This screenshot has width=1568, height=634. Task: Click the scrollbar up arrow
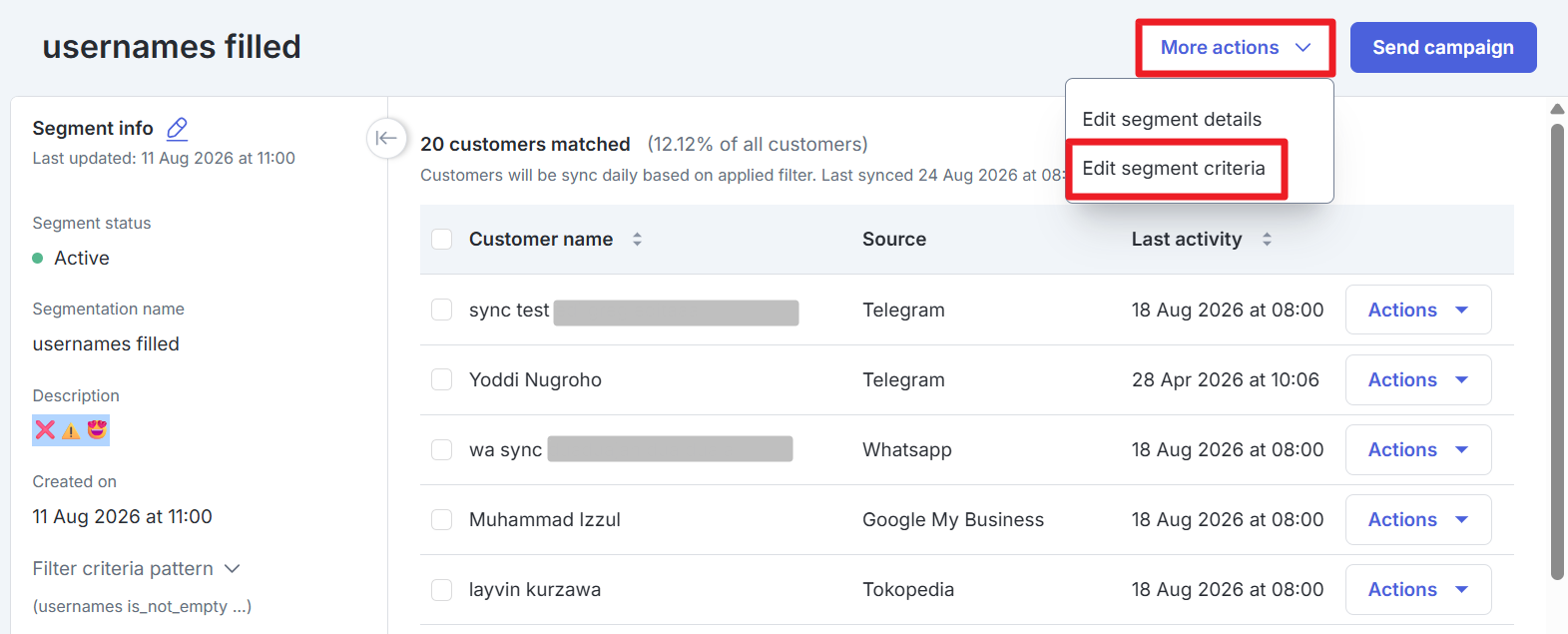point(1557,109)
